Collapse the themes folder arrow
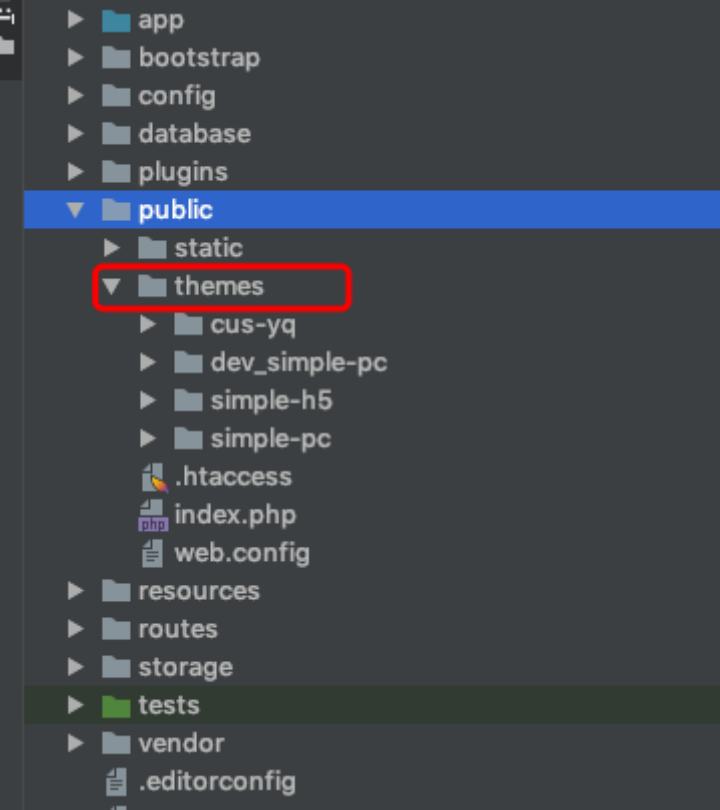Image resolution: width=720 pixels, height=810 pixels. point(112,286)
